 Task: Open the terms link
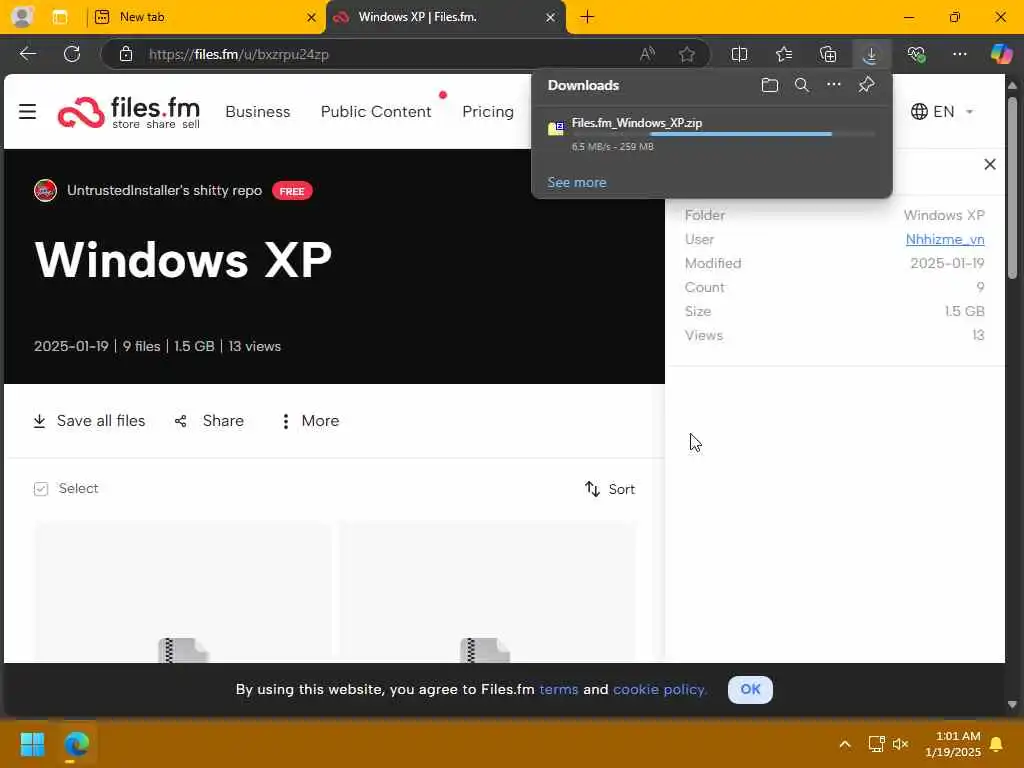pyautogui.click(x=558, y=690)
